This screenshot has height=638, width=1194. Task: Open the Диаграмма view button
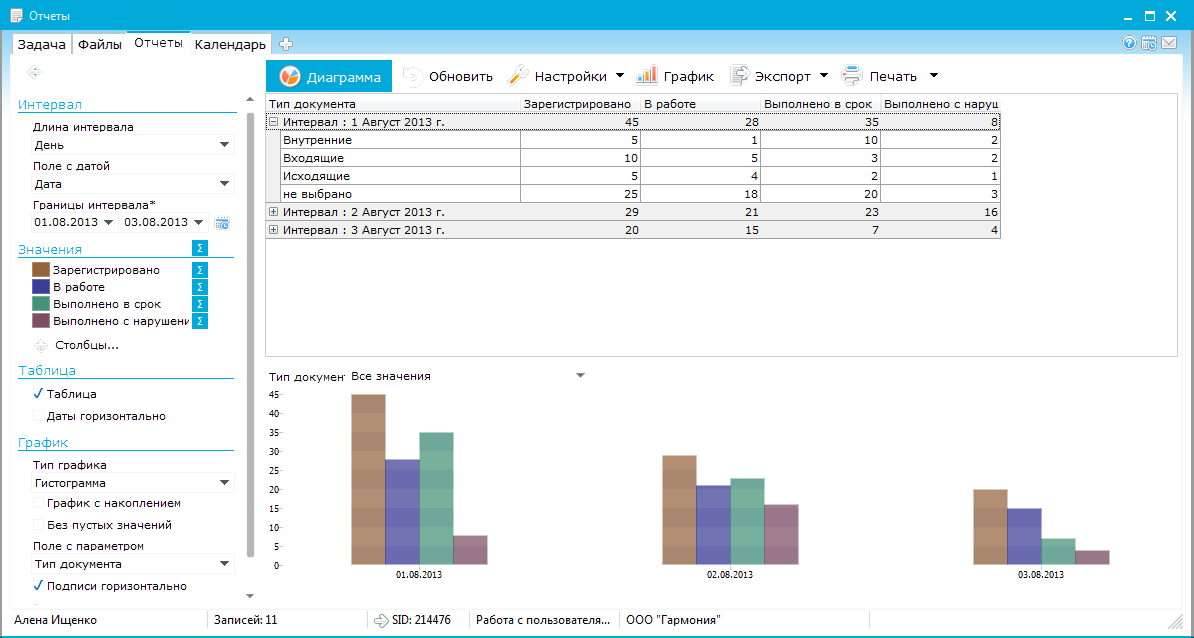click(329, 76)
